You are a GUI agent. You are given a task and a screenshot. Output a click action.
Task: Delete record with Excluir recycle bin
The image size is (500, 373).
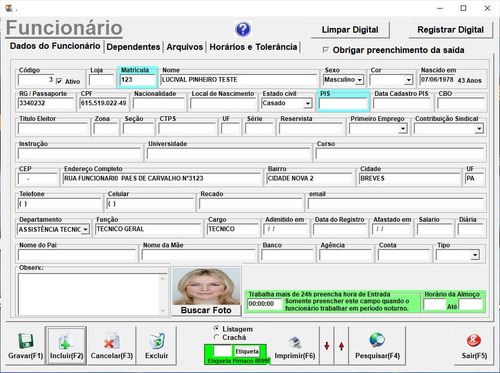pyautogui.click(x=156, y=346)
